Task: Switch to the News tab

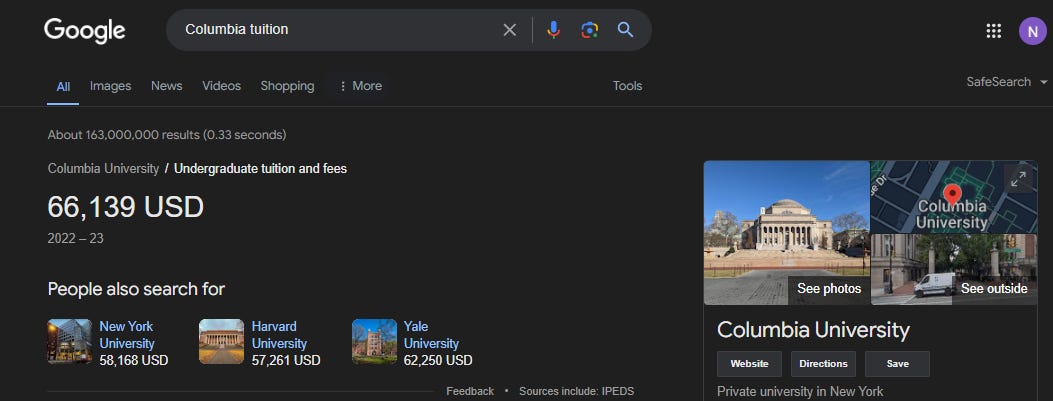Action: click(167, 86)
